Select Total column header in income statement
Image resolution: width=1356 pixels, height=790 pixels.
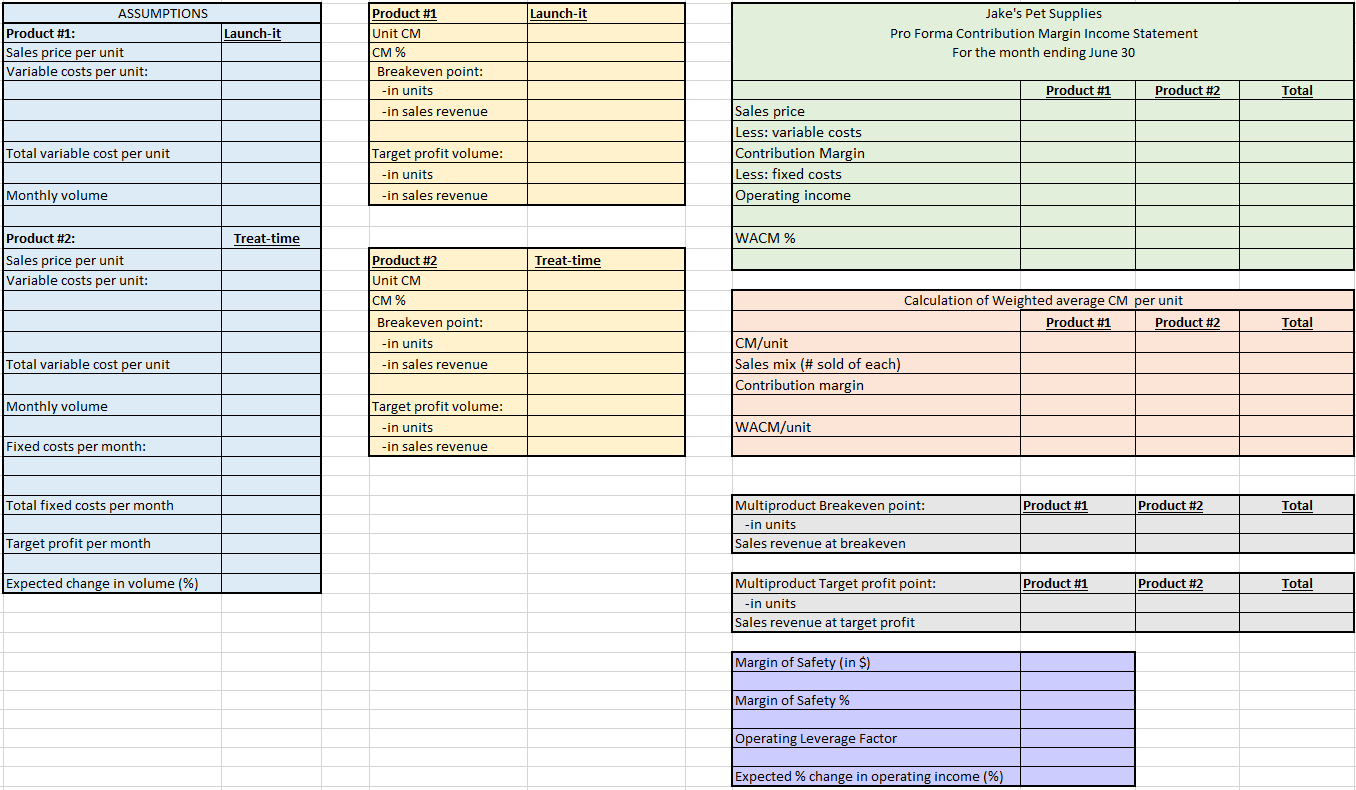(x=1297, y=90)
